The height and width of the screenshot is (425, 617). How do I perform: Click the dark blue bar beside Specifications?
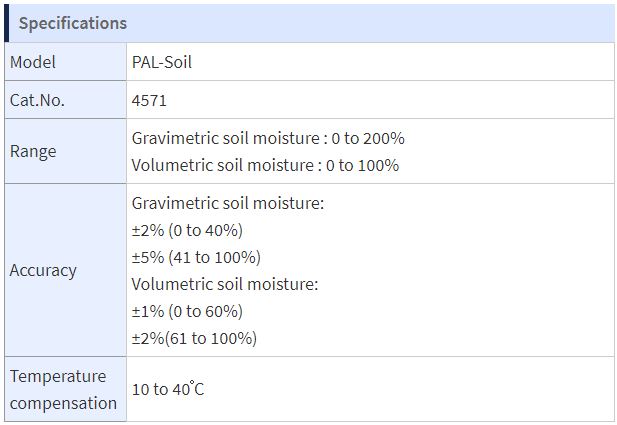pyautogui.click(x=7, y=23)
